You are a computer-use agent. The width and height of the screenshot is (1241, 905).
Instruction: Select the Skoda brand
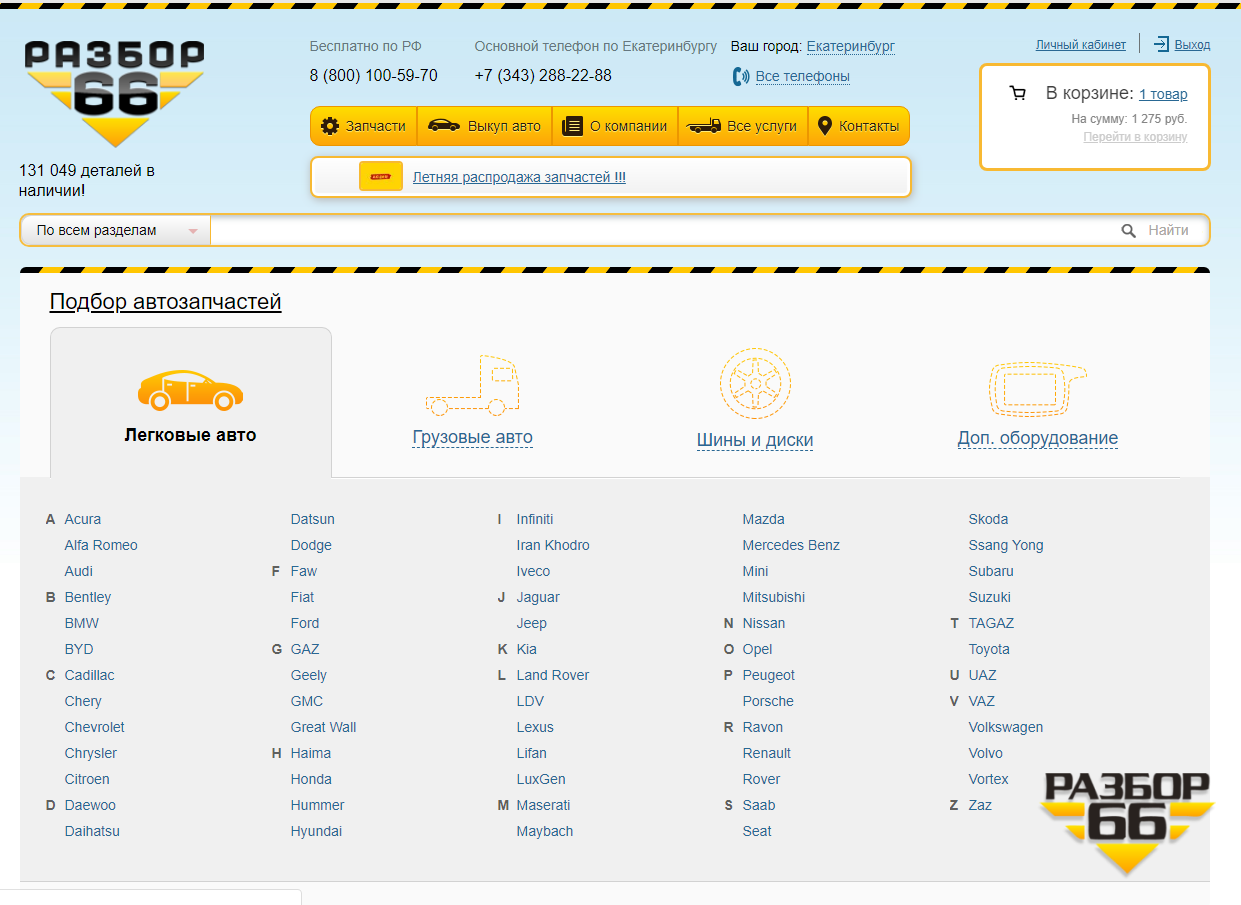pos(988,519)
